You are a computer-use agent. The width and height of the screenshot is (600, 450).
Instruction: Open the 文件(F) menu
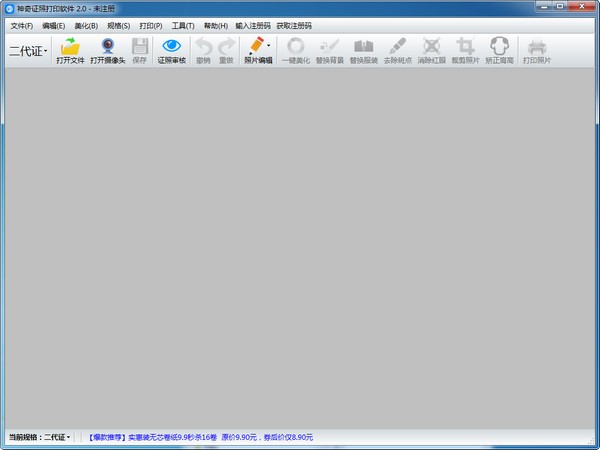[21, 25]
